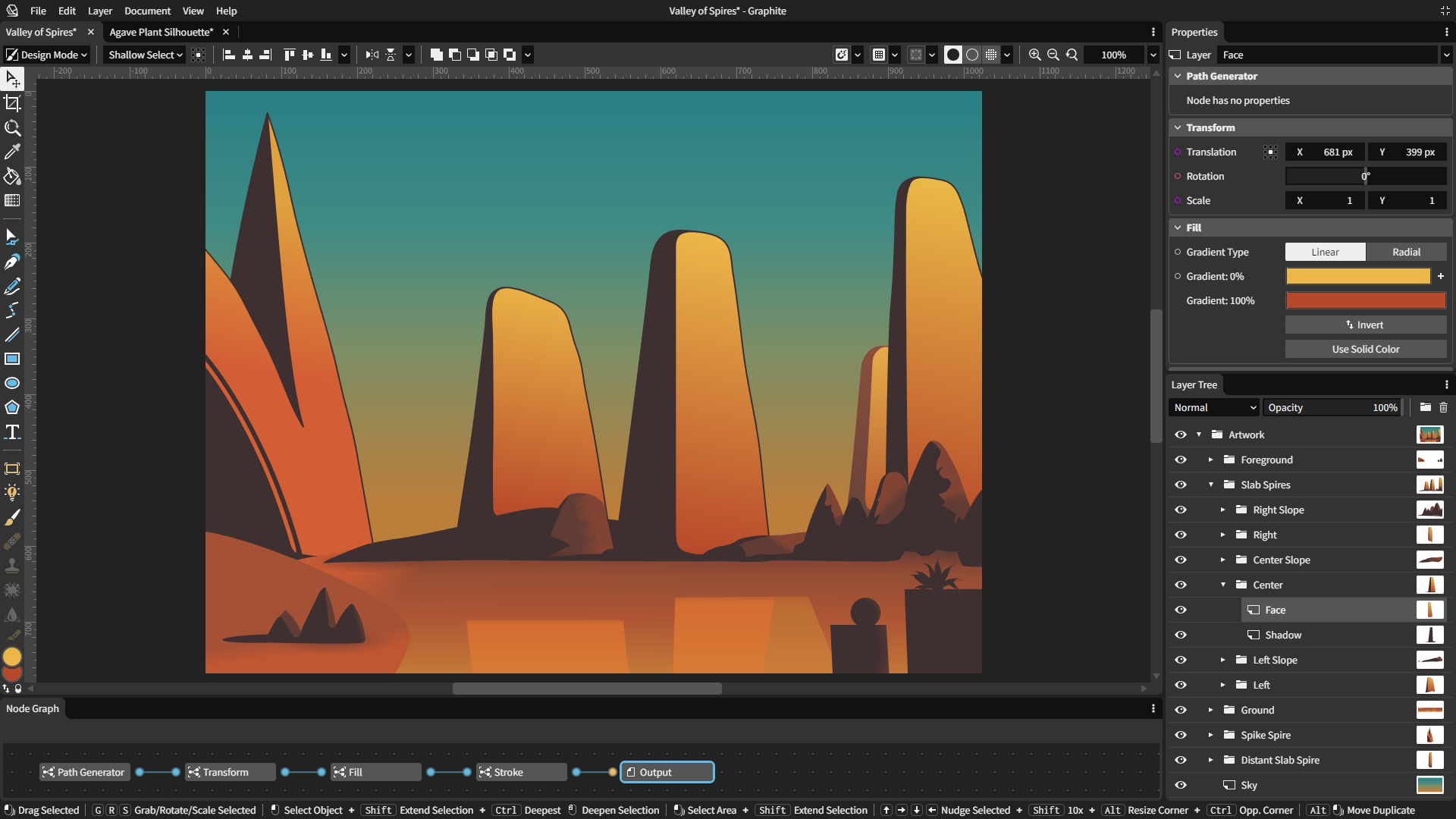Click the Invert gradient button
The width and height of the screenshot is (1456, 819).
pyautogui.click(x=1365, y=324)
